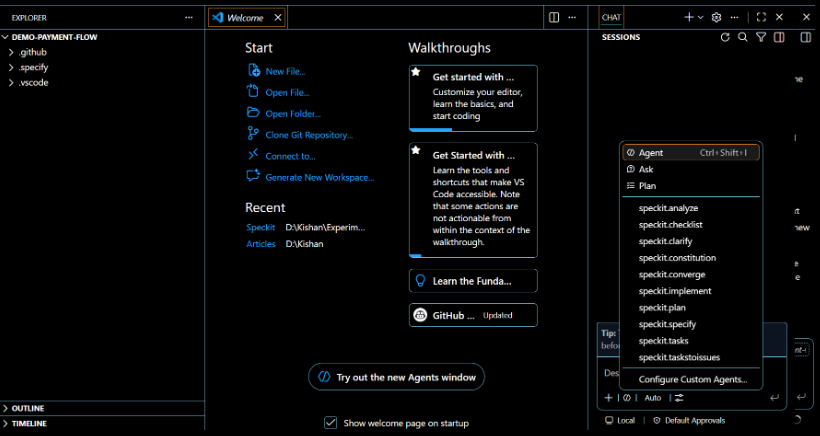
Task: Choose the speckit.taskstoissues agent
Action: point(691,358)
